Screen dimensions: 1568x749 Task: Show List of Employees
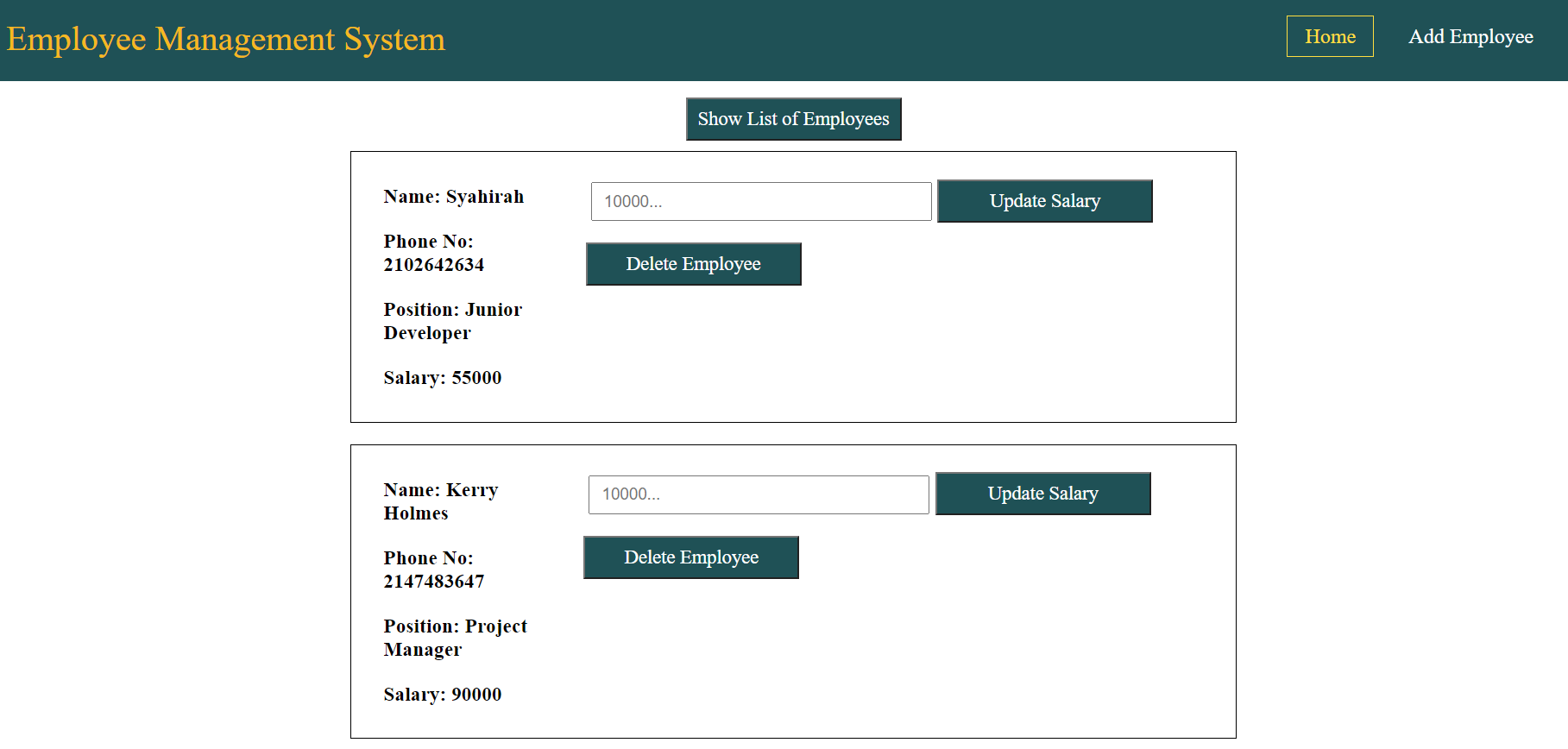click(793, 119)
